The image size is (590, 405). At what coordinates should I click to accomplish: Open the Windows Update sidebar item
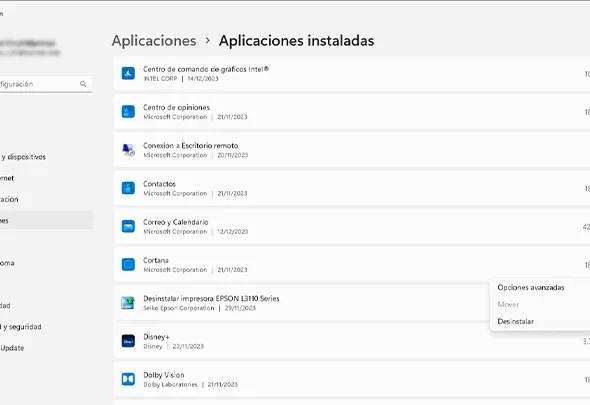[x=12, y=348]
